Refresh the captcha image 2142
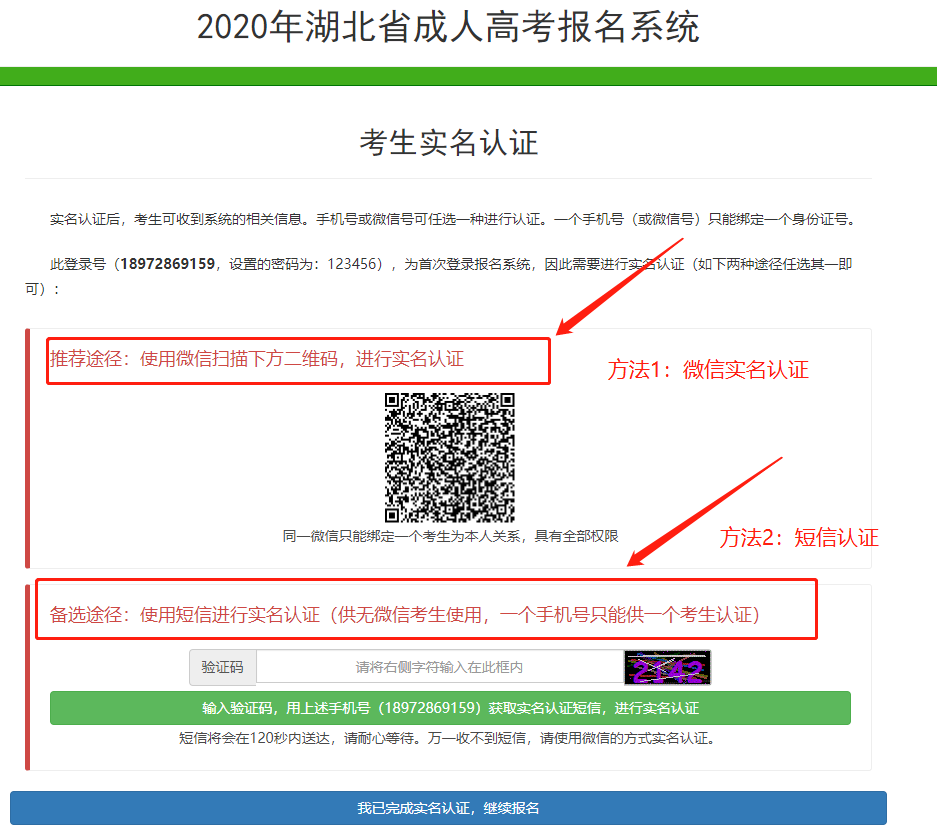 (667, 667)
